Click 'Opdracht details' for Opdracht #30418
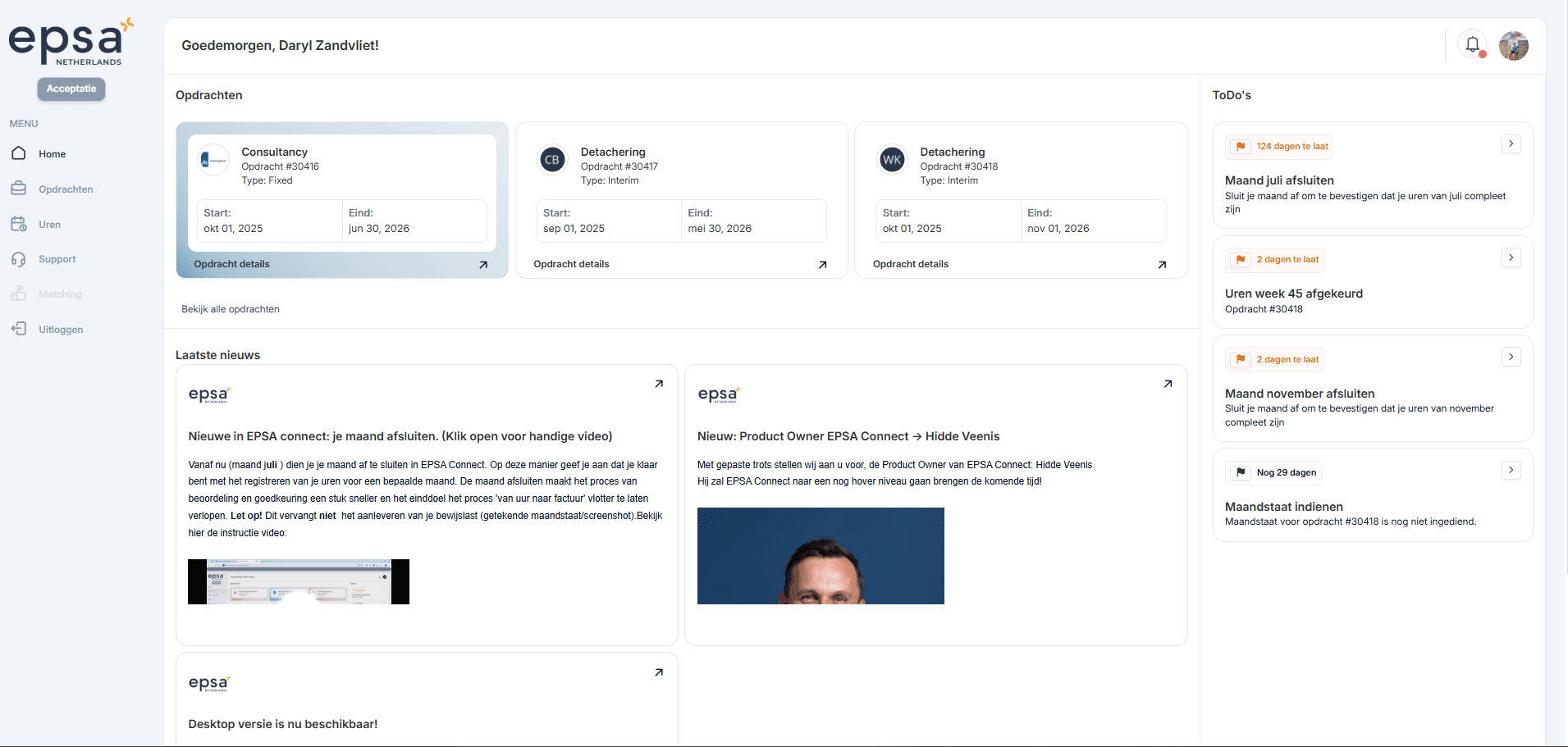The height and width of the screenshot is (747, 1568). pyautogui.click(x=911, y=264)
